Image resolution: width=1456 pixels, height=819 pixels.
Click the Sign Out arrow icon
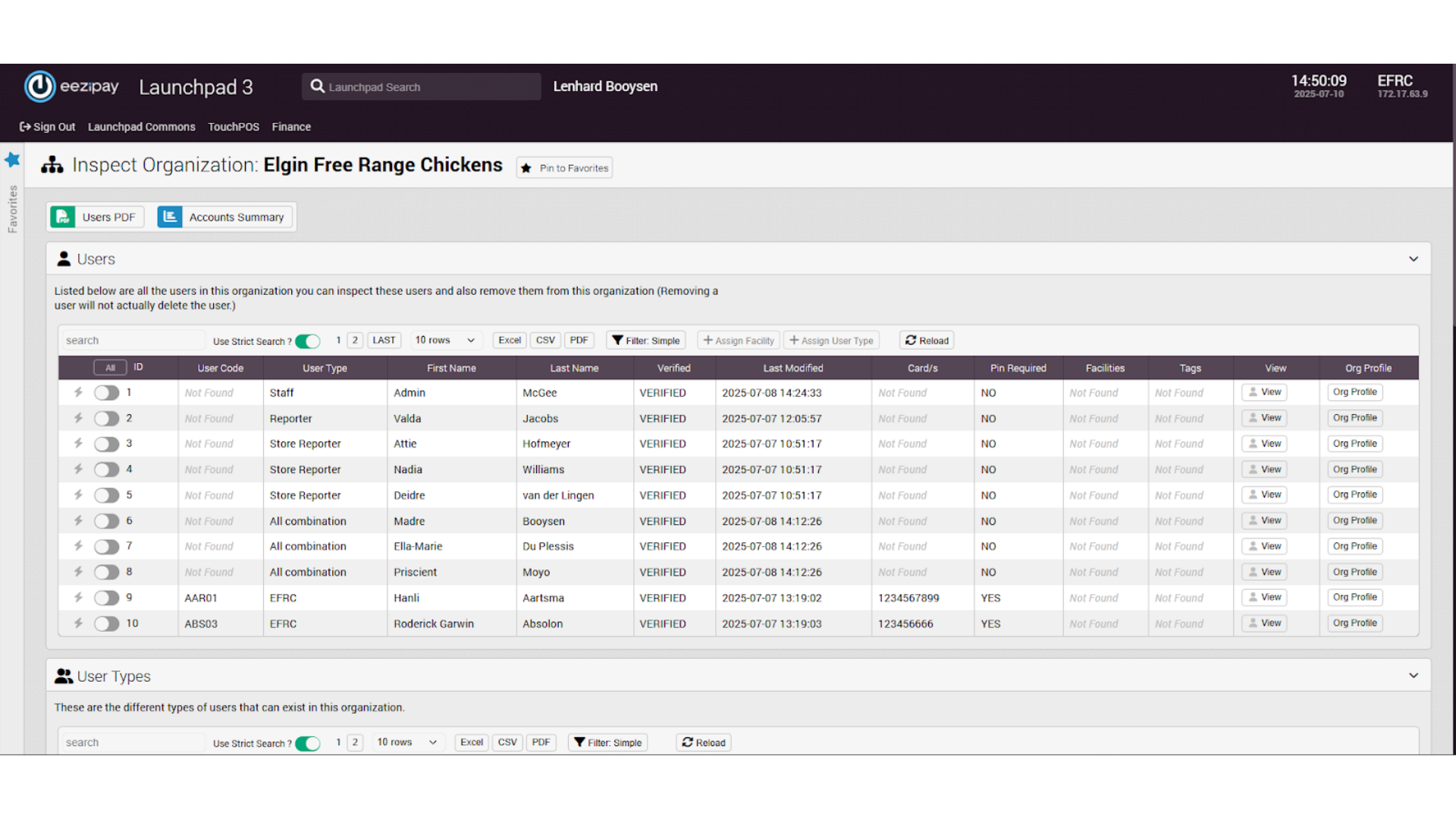pos(25,127)
